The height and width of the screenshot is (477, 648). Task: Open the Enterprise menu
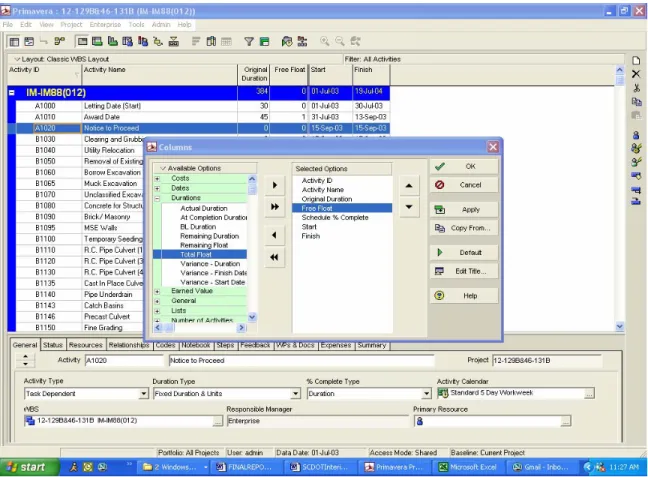[x=105, y=25]
